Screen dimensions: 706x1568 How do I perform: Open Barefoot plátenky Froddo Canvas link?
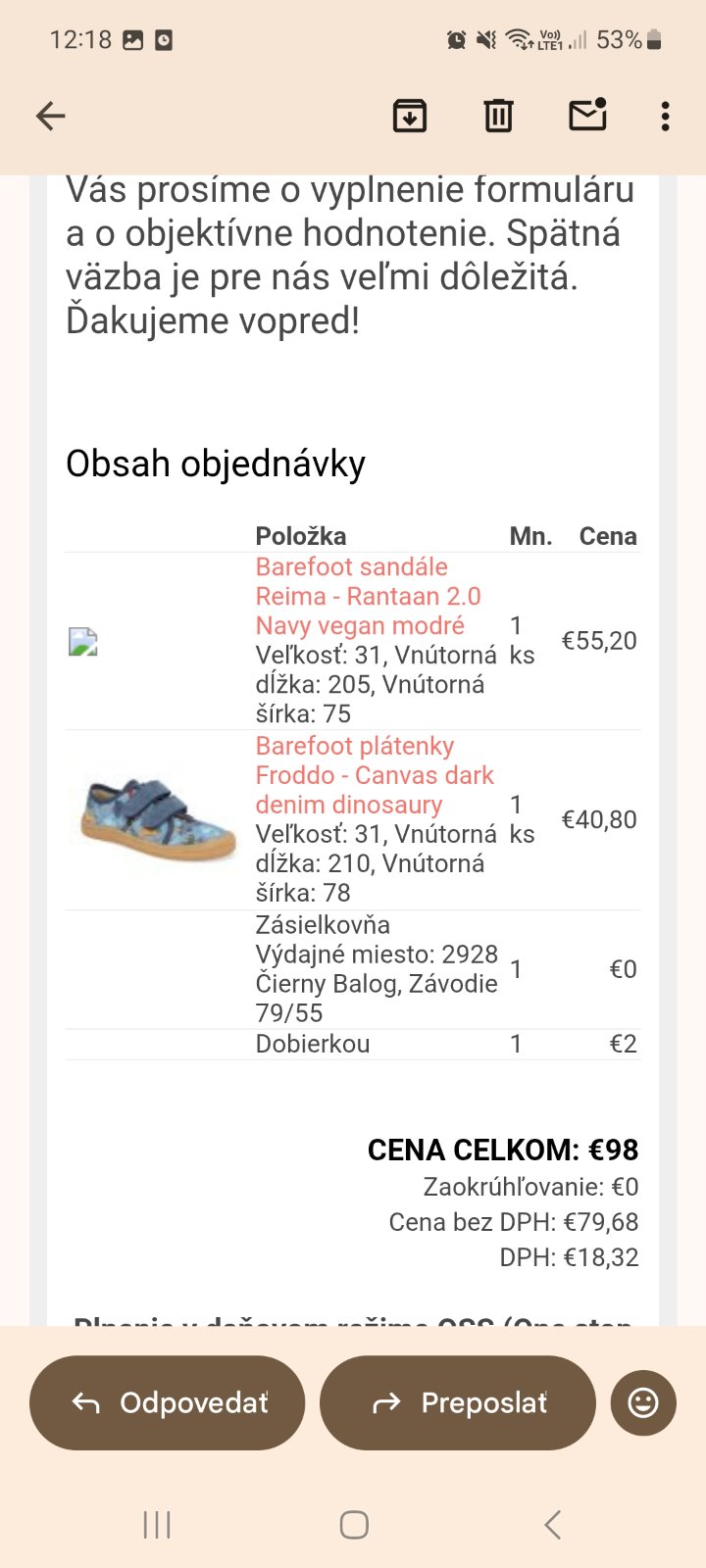[374, 775]
